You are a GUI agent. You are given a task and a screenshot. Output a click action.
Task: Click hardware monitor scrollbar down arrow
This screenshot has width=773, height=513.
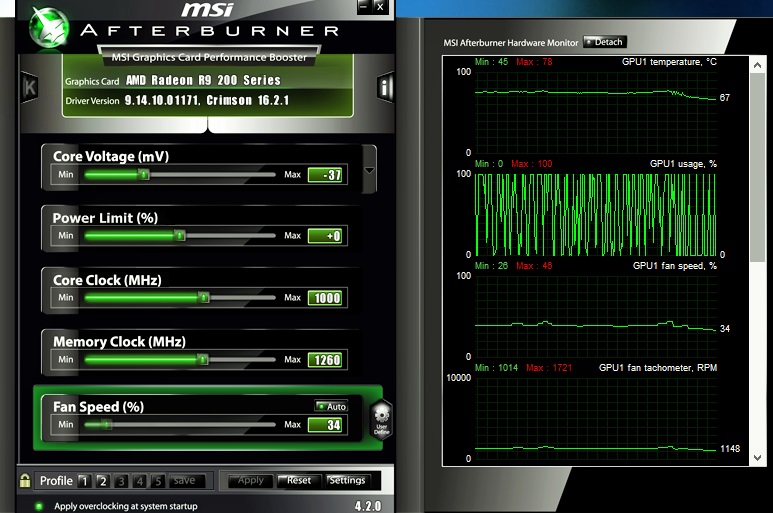point(757,458)
